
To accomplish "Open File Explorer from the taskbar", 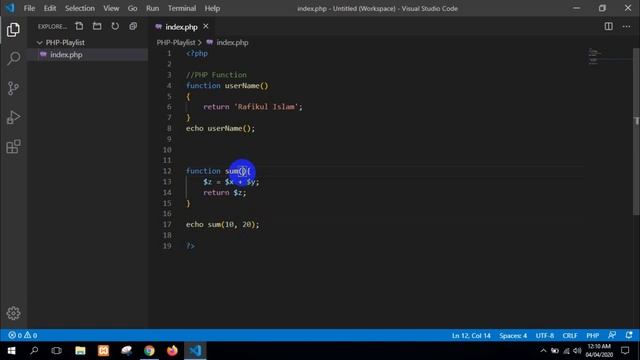I will point(80,351).
